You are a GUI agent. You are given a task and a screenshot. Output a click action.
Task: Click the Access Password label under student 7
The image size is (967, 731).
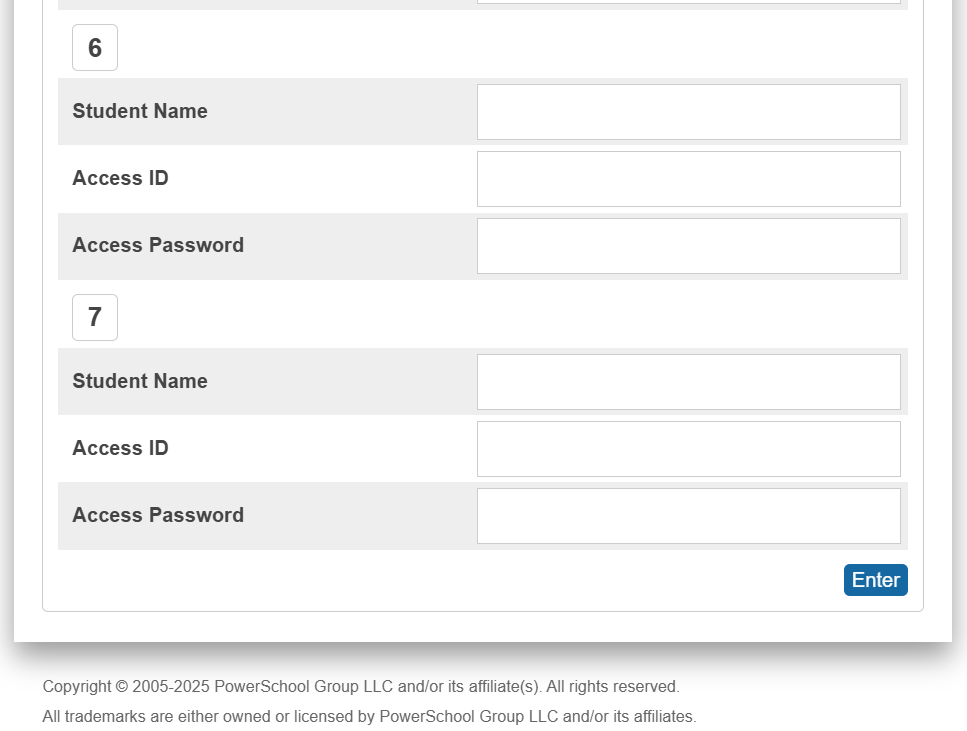158,516
